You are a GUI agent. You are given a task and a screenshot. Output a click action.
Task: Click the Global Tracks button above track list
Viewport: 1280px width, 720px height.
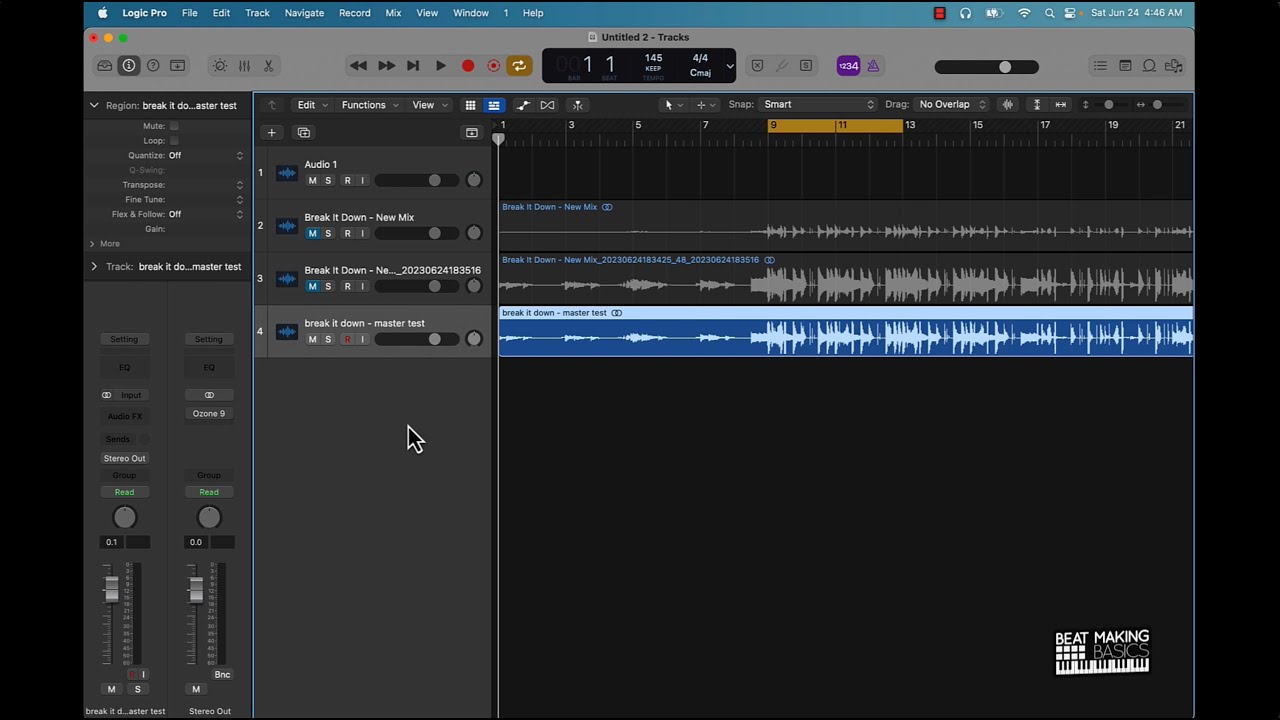[x=472, y=132]
